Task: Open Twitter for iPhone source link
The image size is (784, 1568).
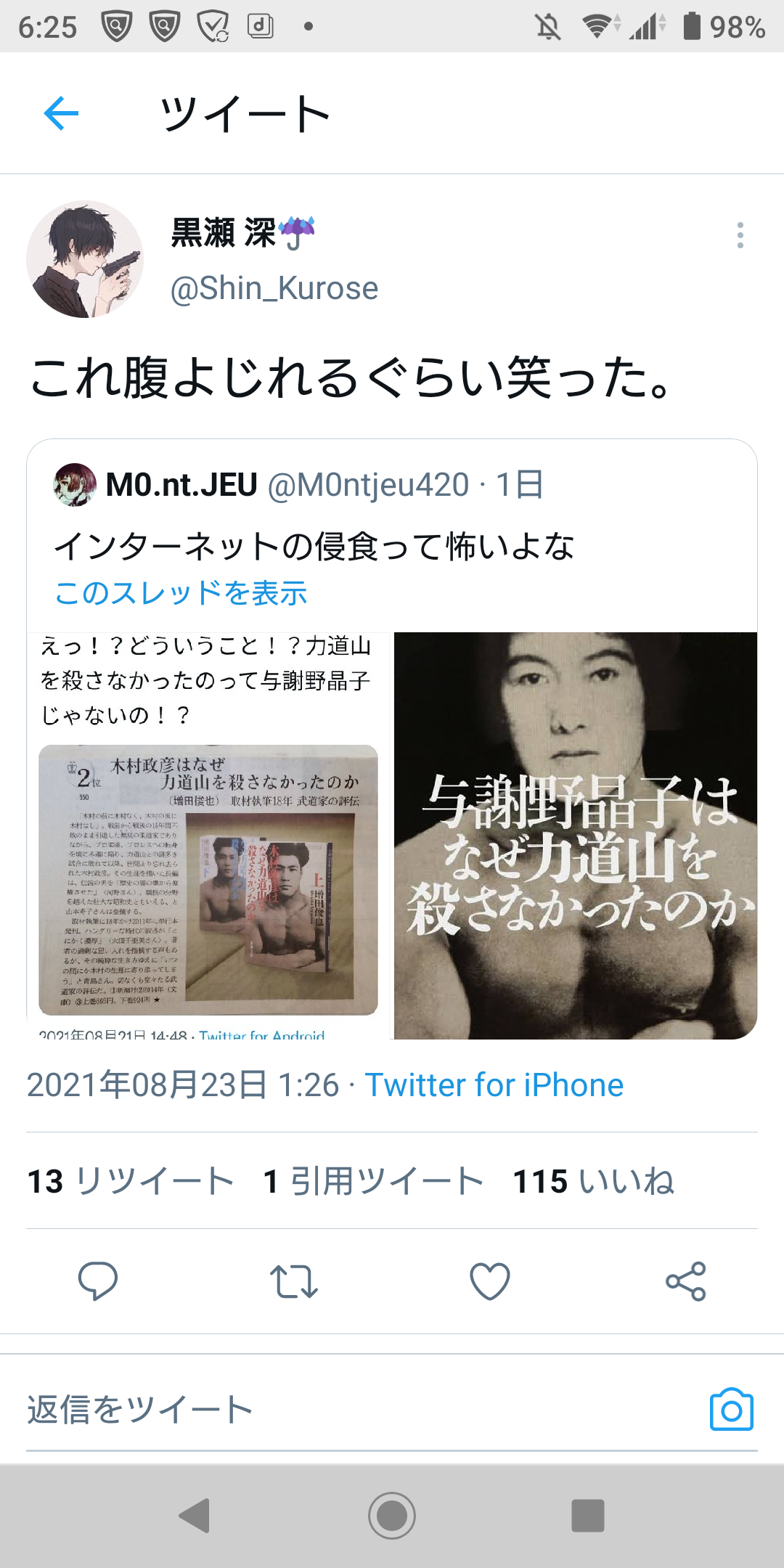Action: click(x=494, y=1085)
